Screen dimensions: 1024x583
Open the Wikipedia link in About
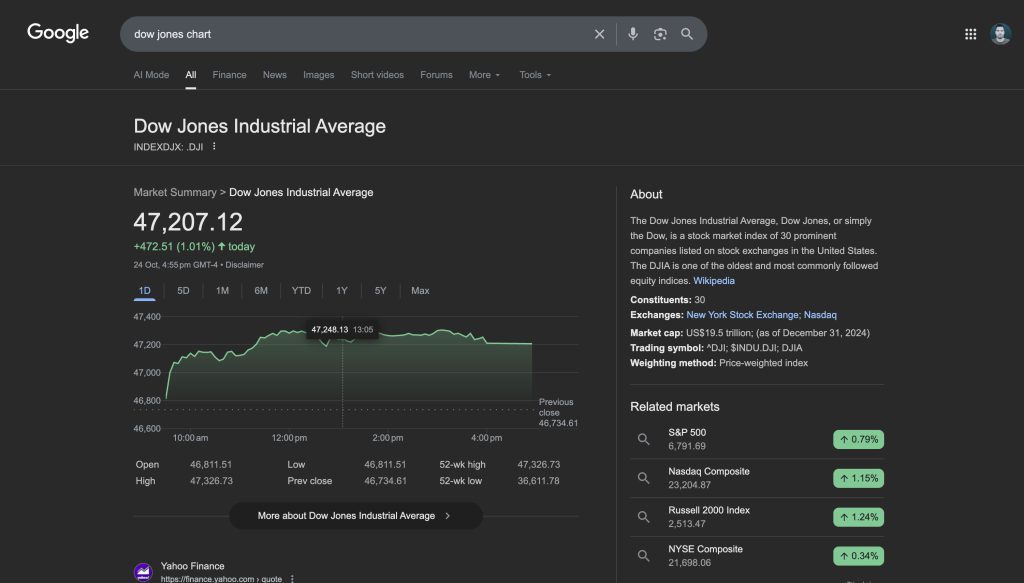pyautogui.click(x=713, y=280)
